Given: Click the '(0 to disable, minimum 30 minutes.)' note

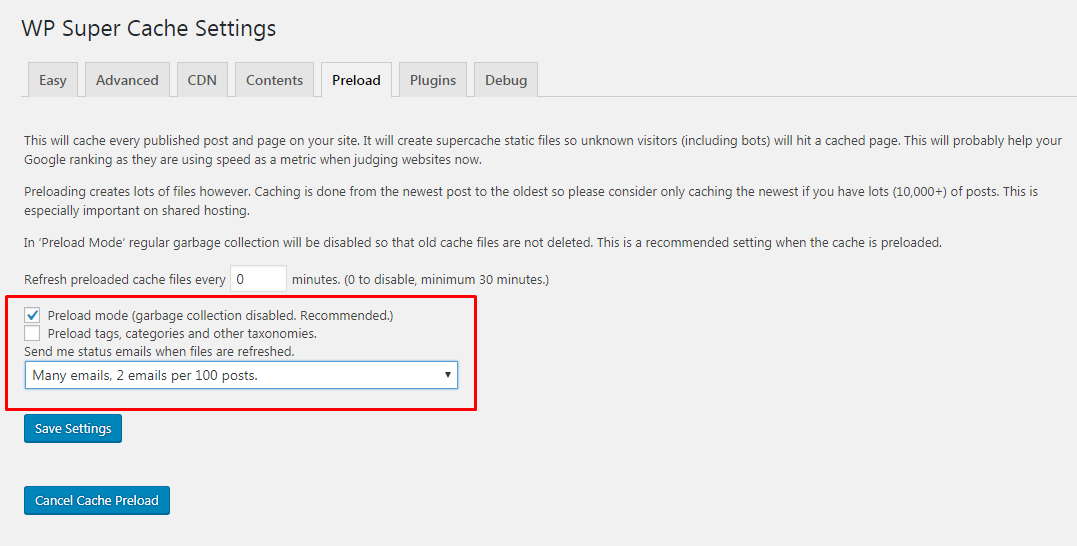Looking at the screenshot, I should [x=446, y=280].
